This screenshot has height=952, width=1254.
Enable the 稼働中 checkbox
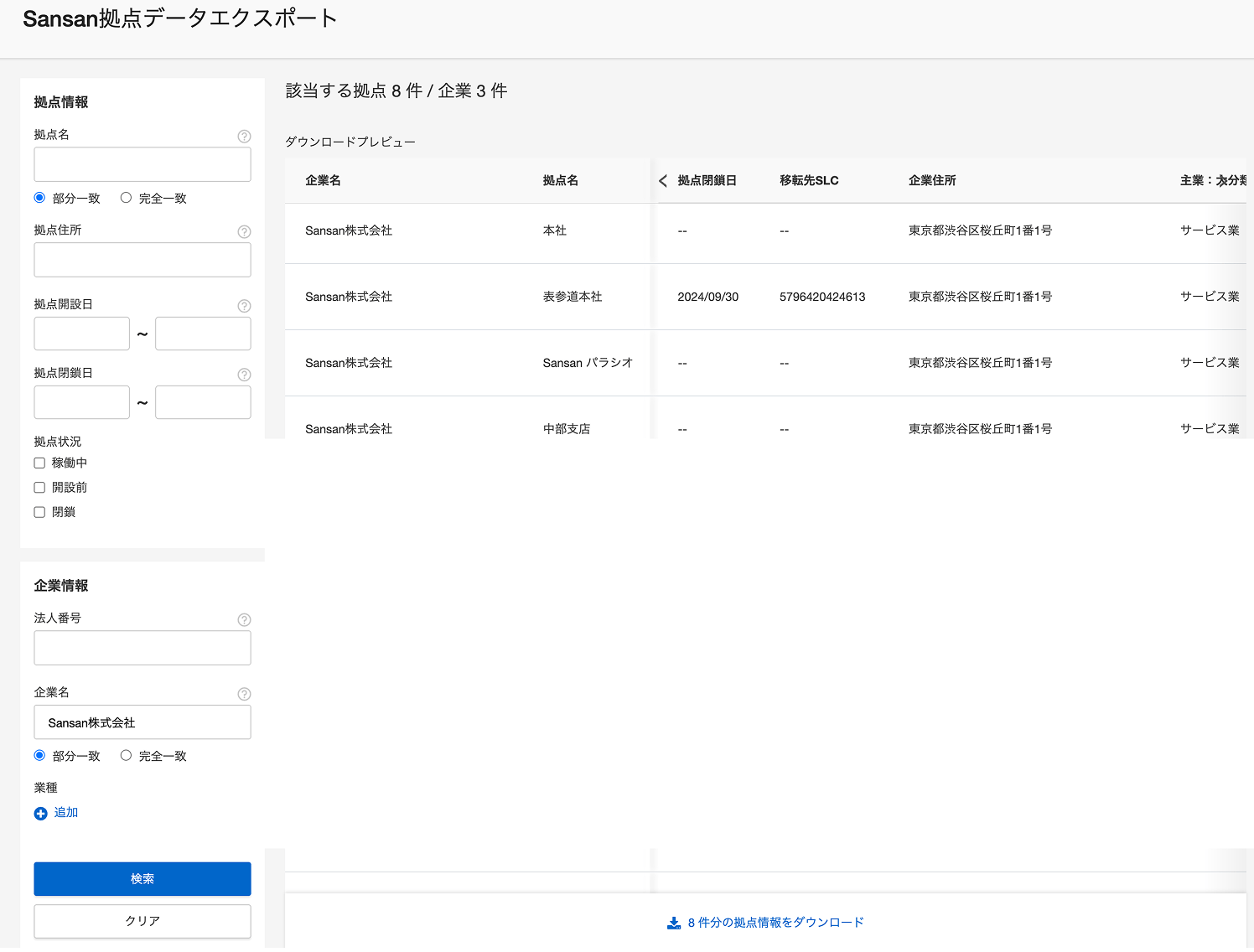(39, 463)
